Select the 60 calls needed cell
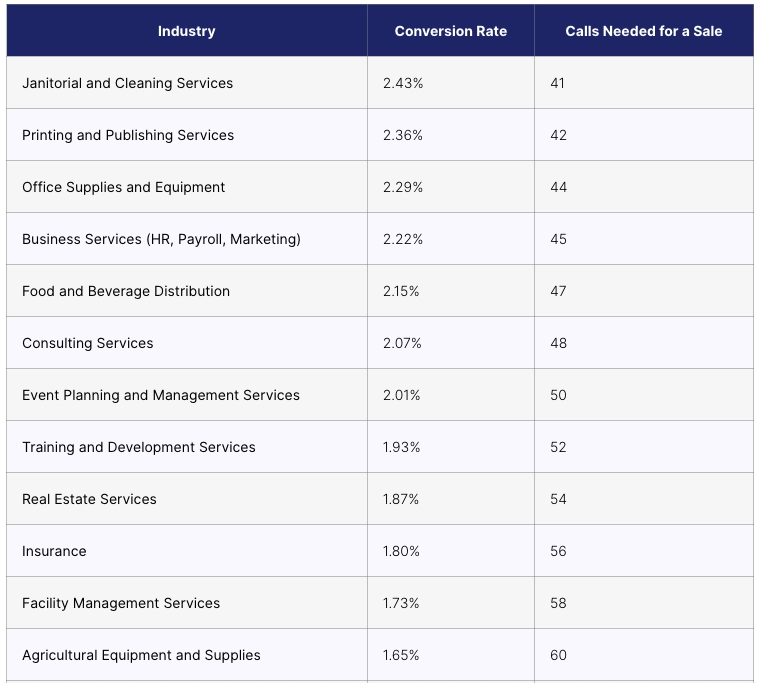The height and width of the screenshot is (683, 757). point(558,655)
